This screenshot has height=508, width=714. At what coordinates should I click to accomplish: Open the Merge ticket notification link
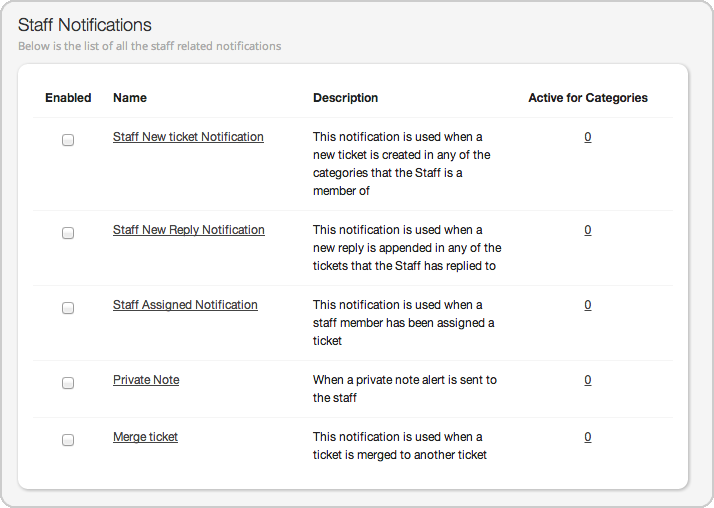click(x=145, y=437)
